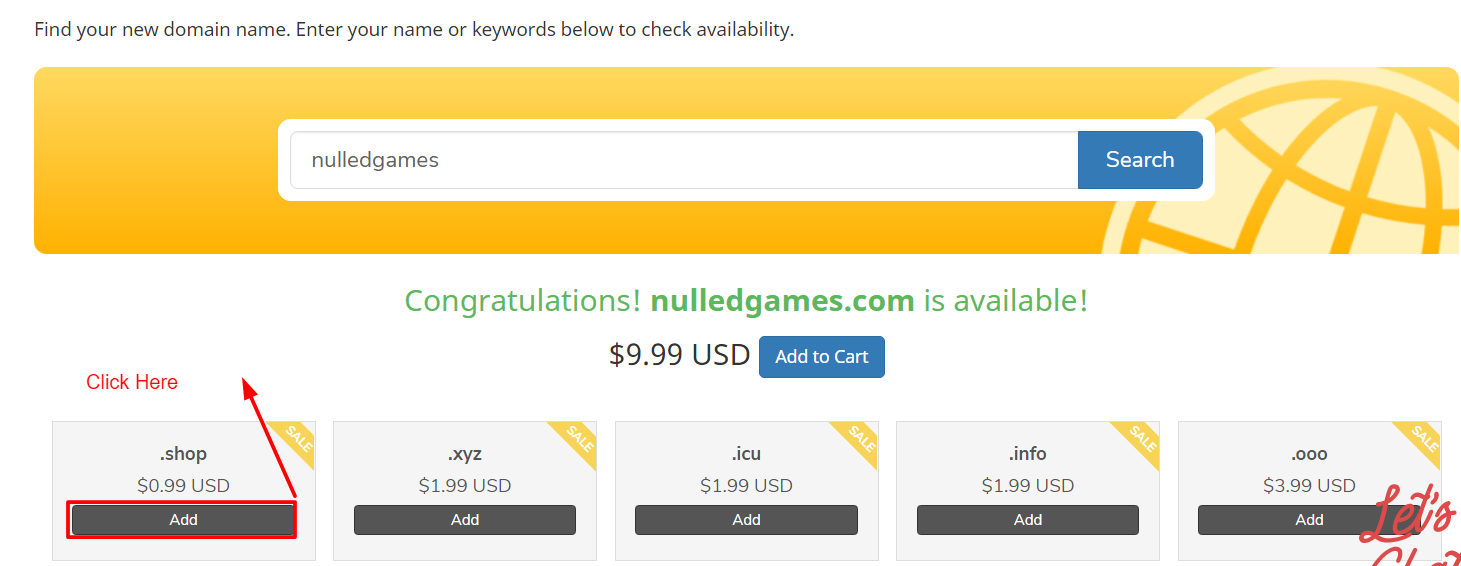Click the red Click Here annotation
The width and height of the screenshot is (1461, 566).
(132, 382)
